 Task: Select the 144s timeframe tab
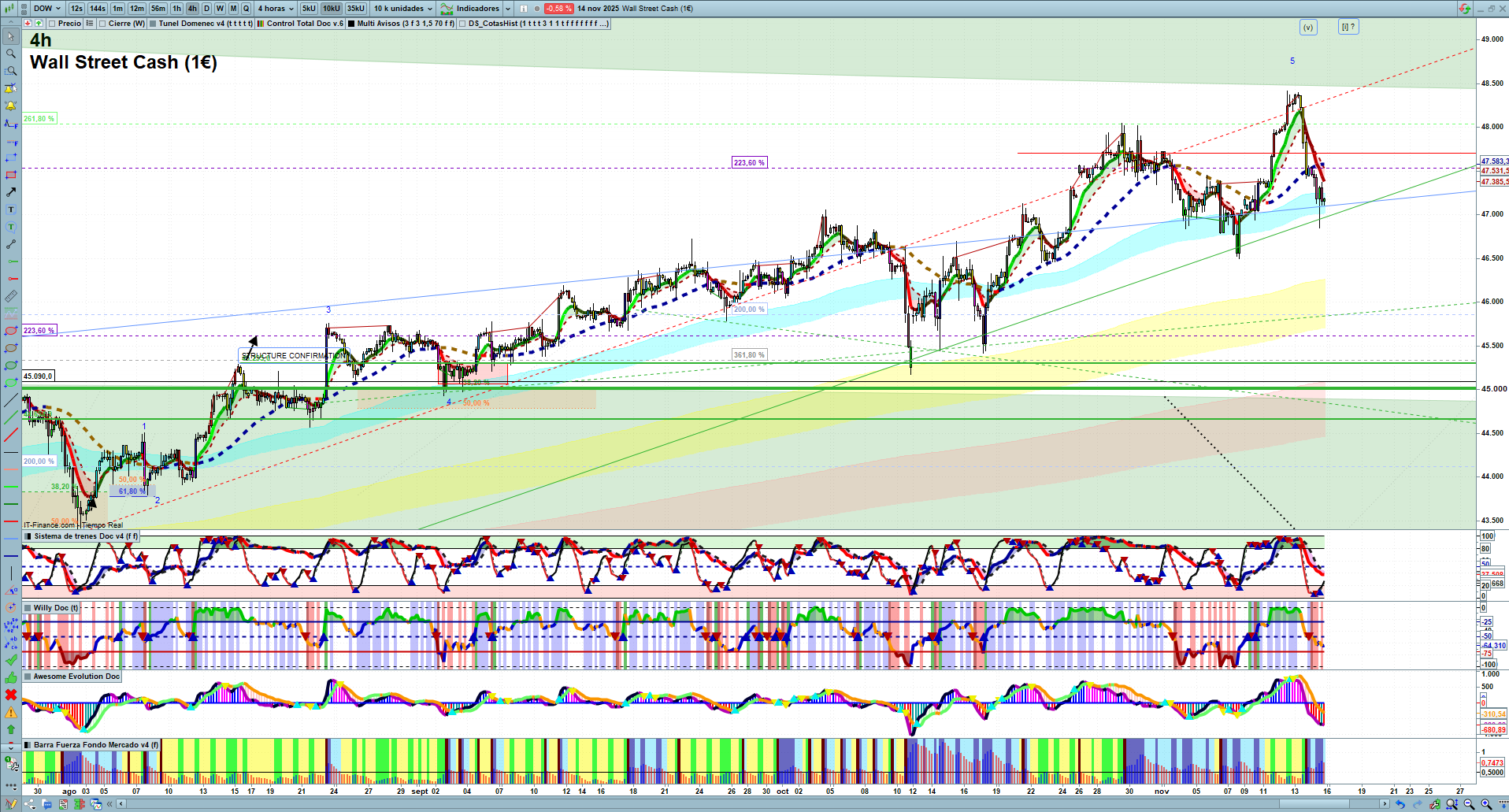(98, 9)
